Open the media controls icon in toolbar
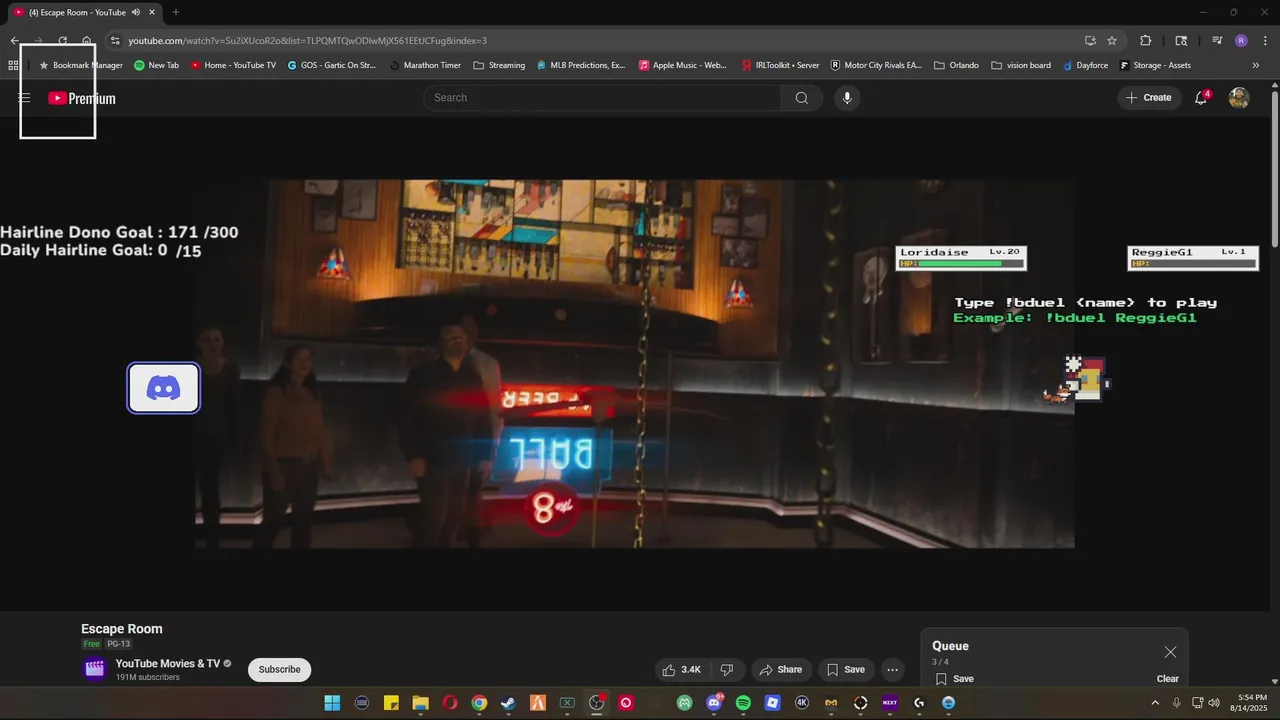 [x=1217, y=41]
